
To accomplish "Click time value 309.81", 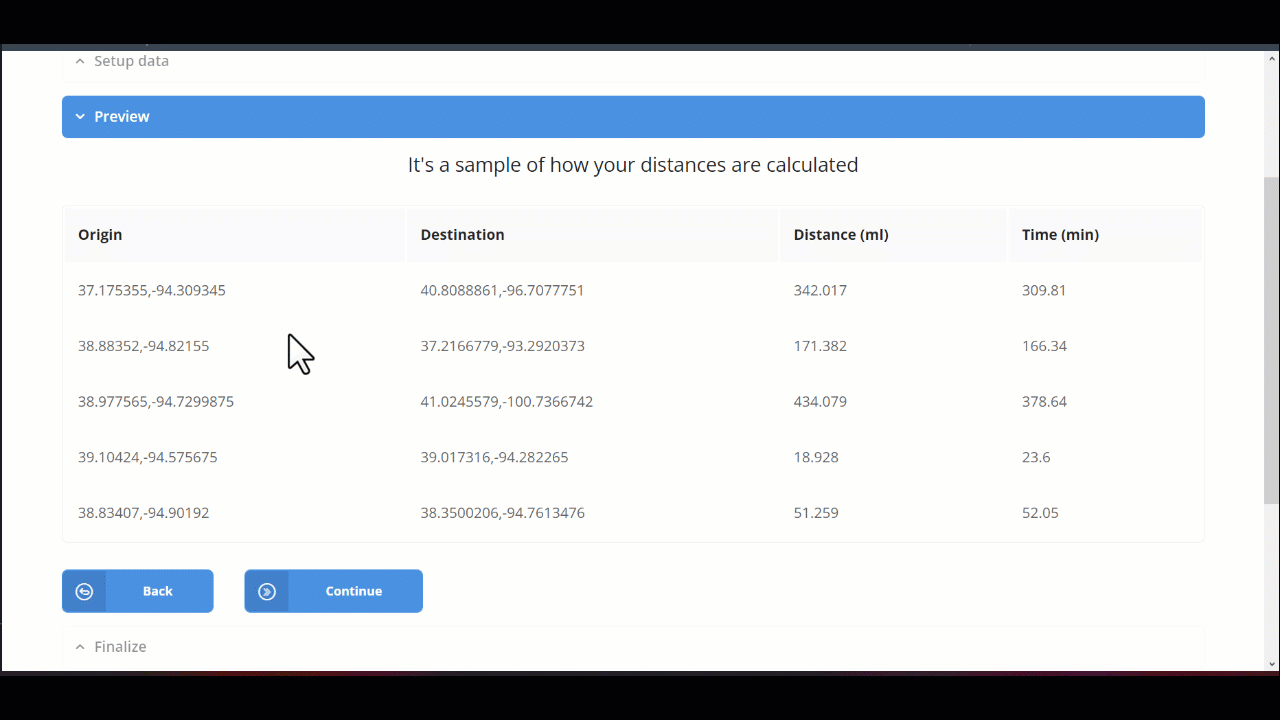I will pyautogui.click(x=1044, y=291).
